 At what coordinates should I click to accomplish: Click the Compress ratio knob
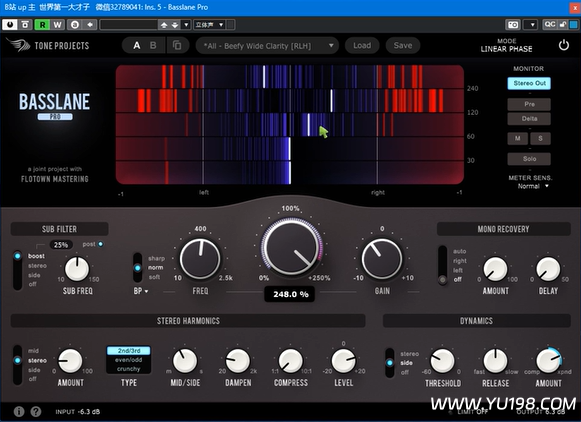click(x=290, y=361)
